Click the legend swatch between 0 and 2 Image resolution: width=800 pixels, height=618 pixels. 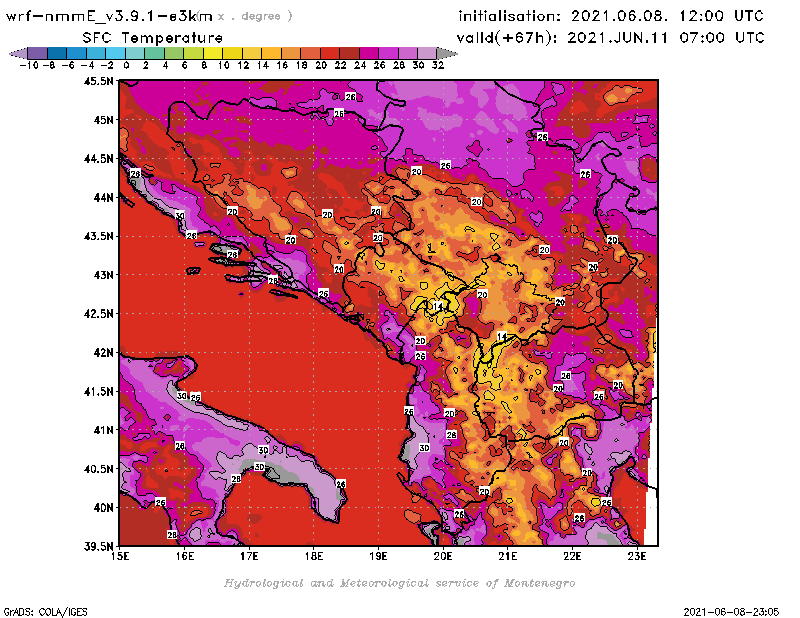135,53
